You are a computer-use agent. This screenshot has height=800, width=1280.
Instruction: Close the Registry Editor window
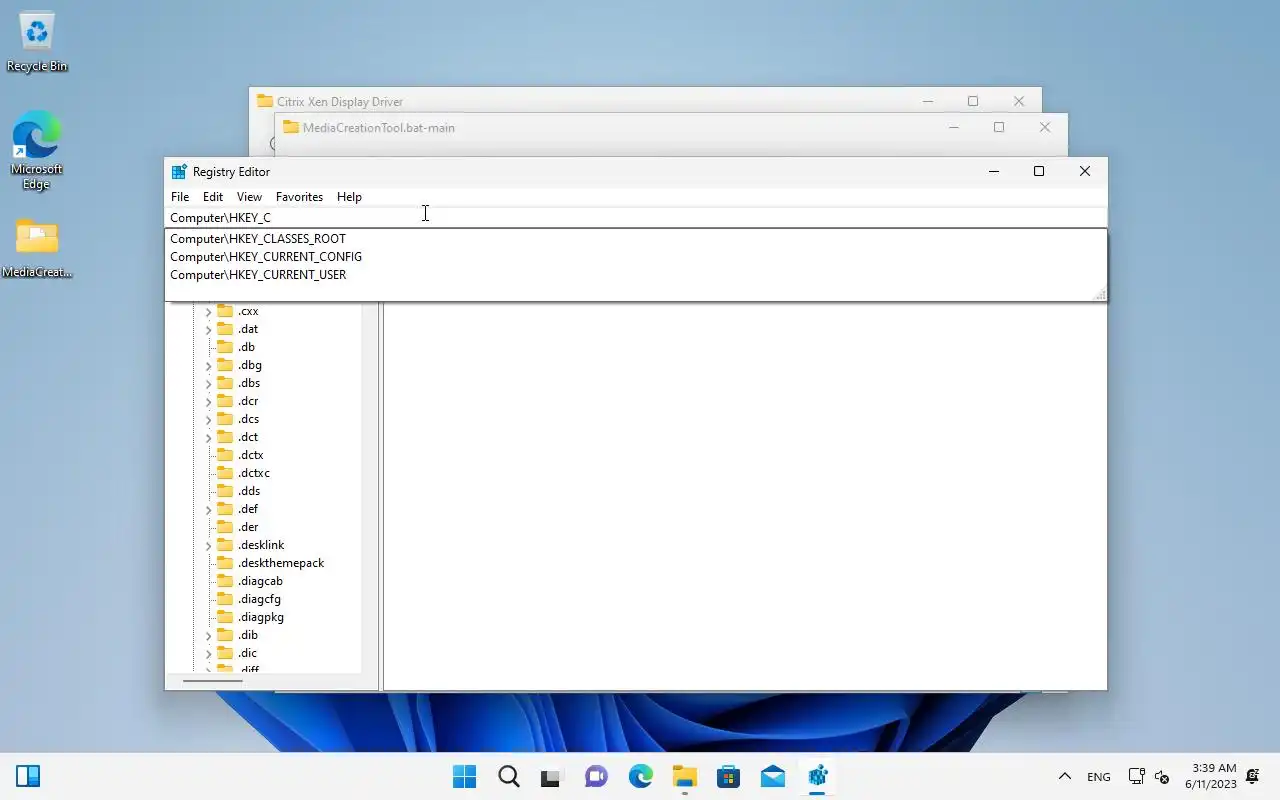[x=1085, y=172]
